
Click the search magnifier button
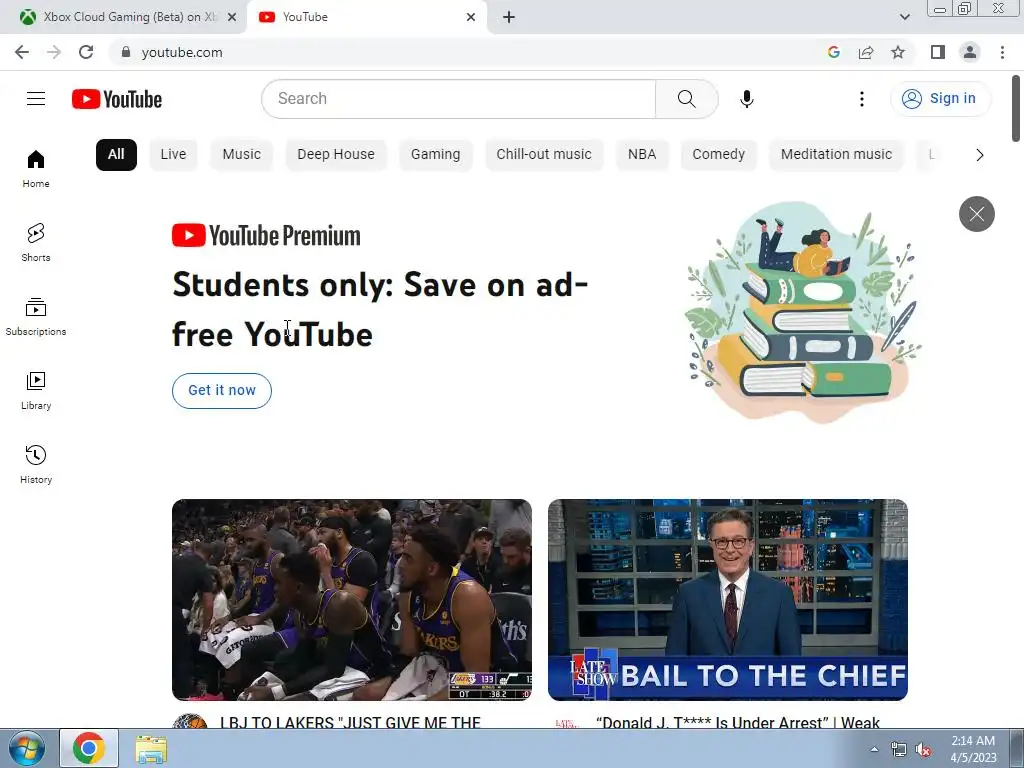[686, 99]
